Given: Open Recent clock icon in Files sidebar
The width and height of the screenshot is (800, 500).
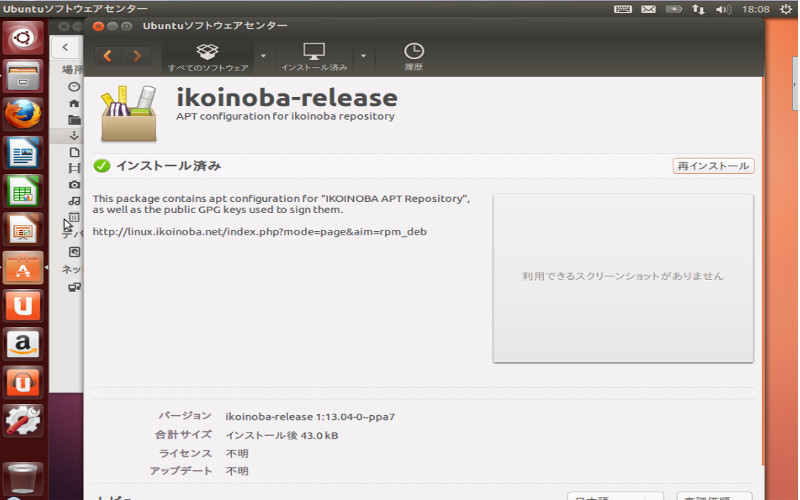Looking at the screenshot, I should point(74,87).
